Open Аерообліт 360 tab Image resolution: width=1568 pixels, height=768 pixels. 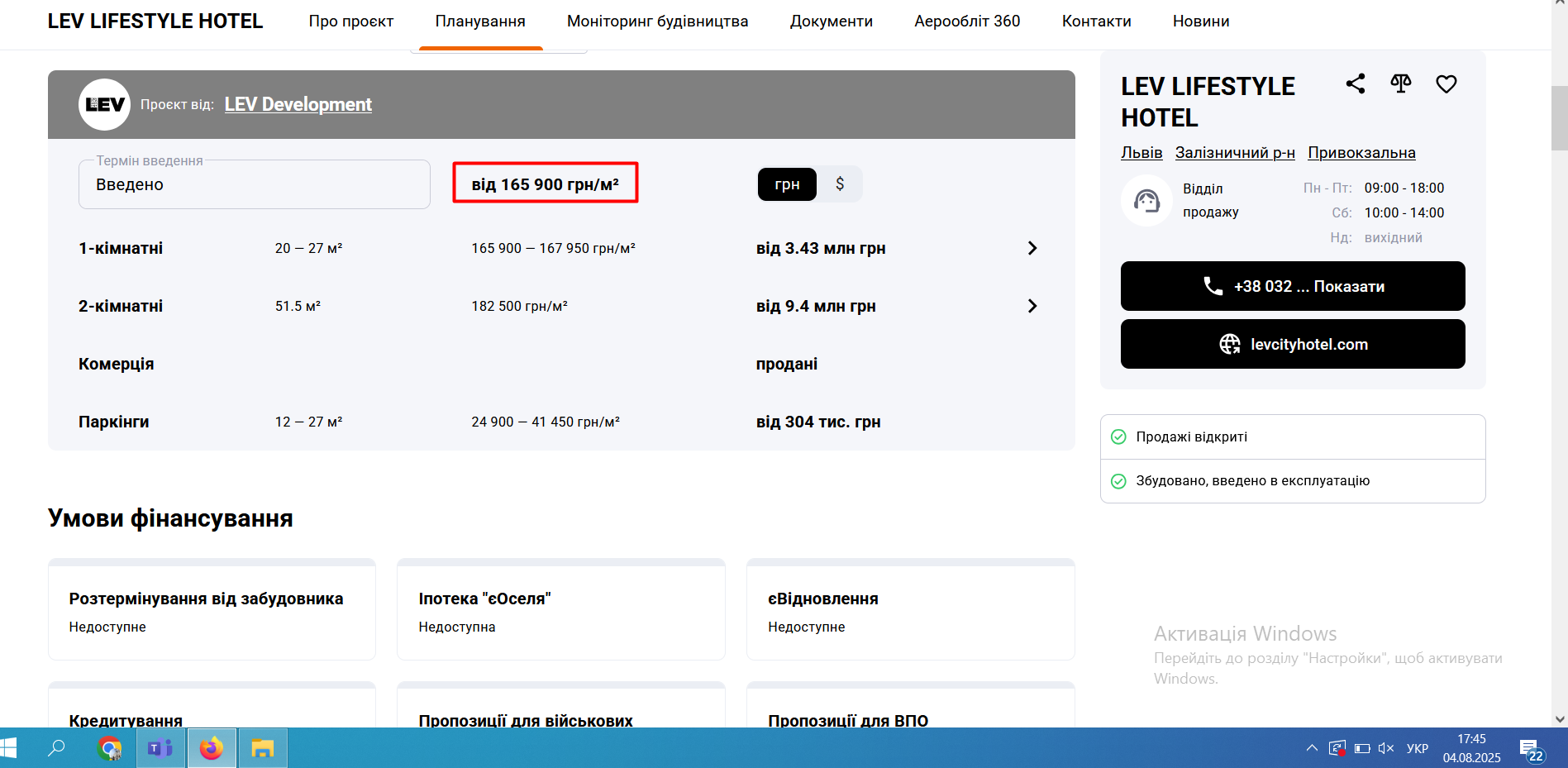pyautogui.click(x=967, y=21)
